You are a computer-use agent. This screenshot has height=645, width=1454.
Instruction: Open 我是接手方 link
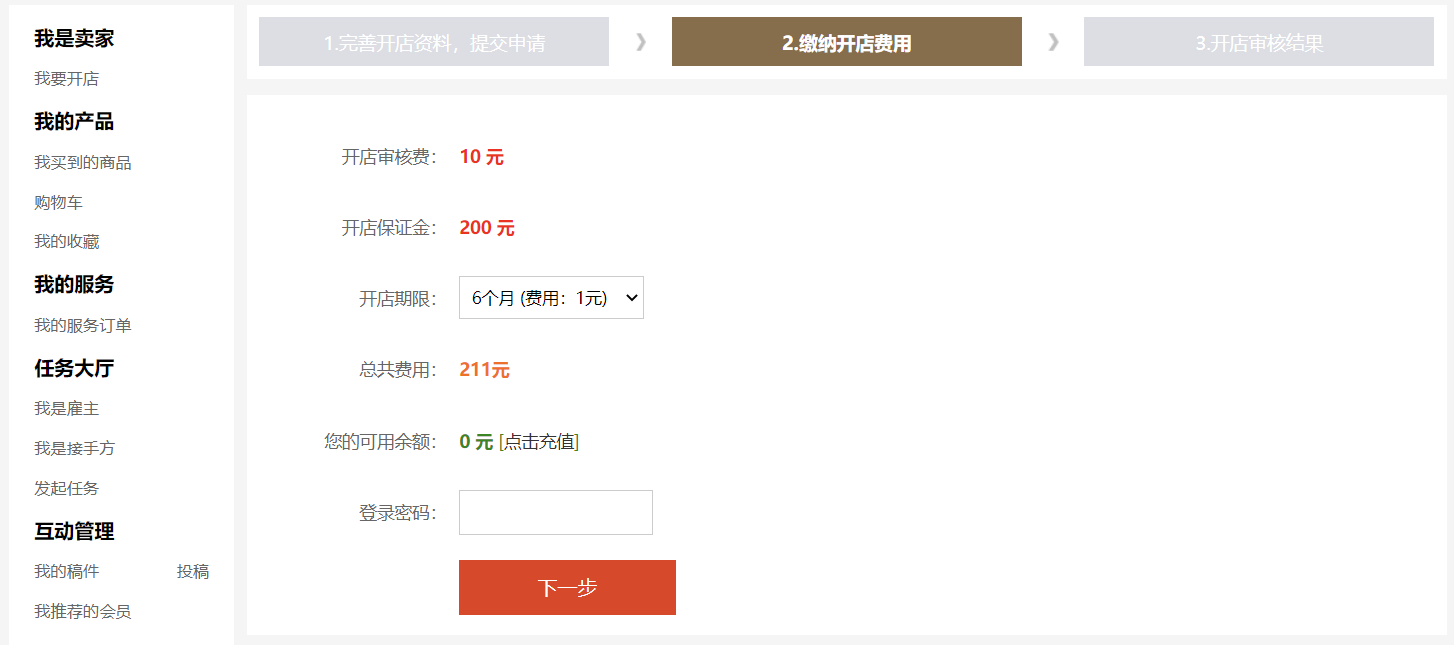(74, 448)
